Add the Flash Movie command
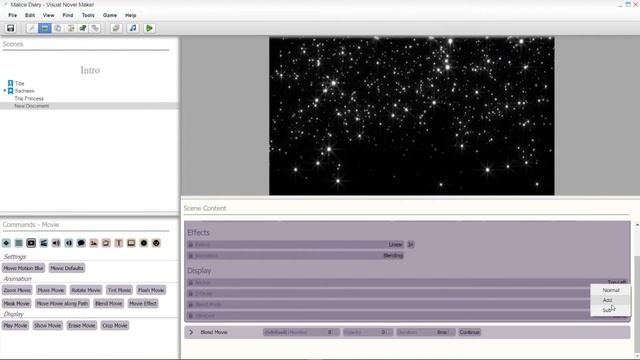 [x=151, y=290]
